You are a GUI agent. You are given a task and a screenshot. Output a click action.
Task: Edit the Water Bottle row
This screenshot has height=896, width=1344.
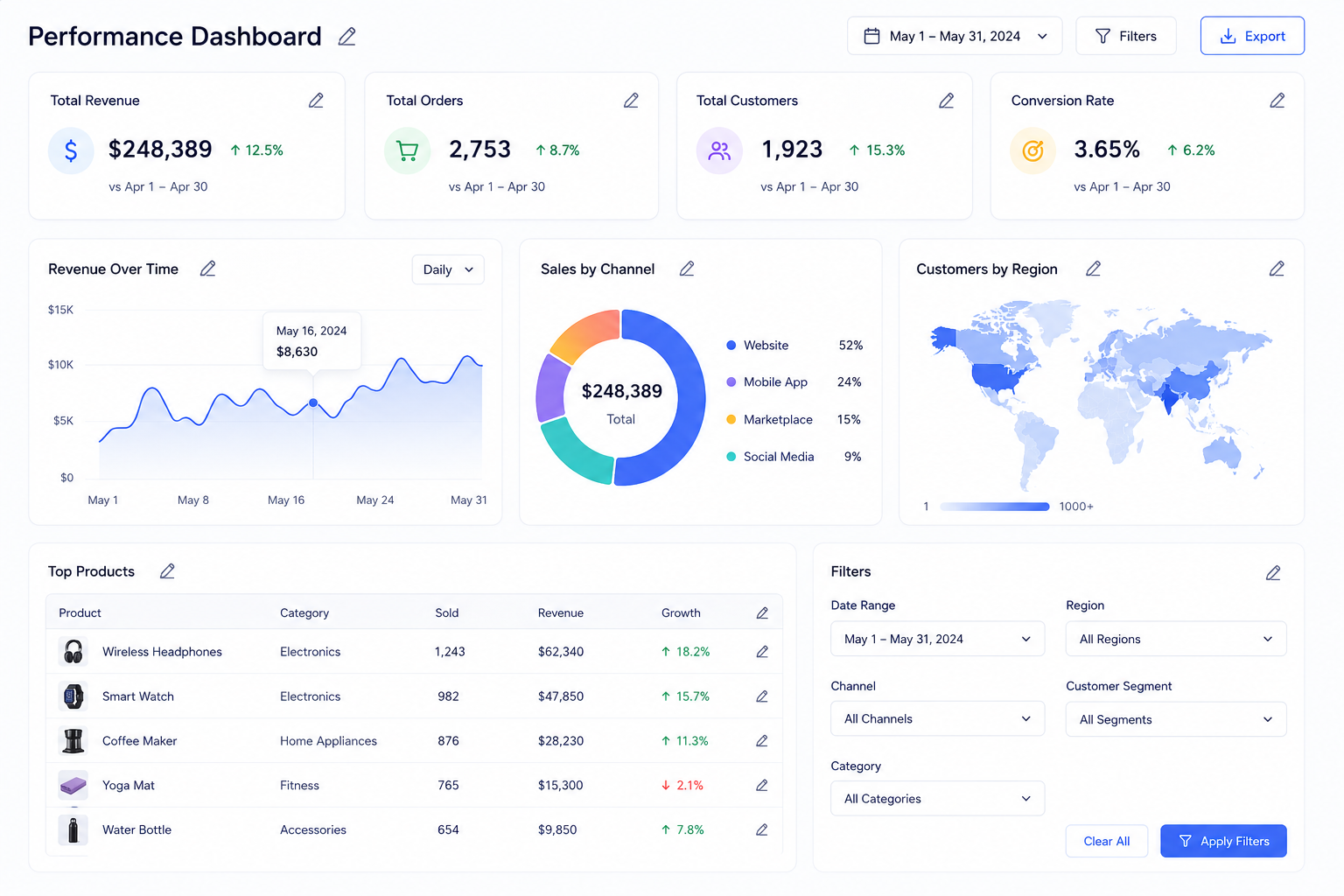(x=762, y=829)
